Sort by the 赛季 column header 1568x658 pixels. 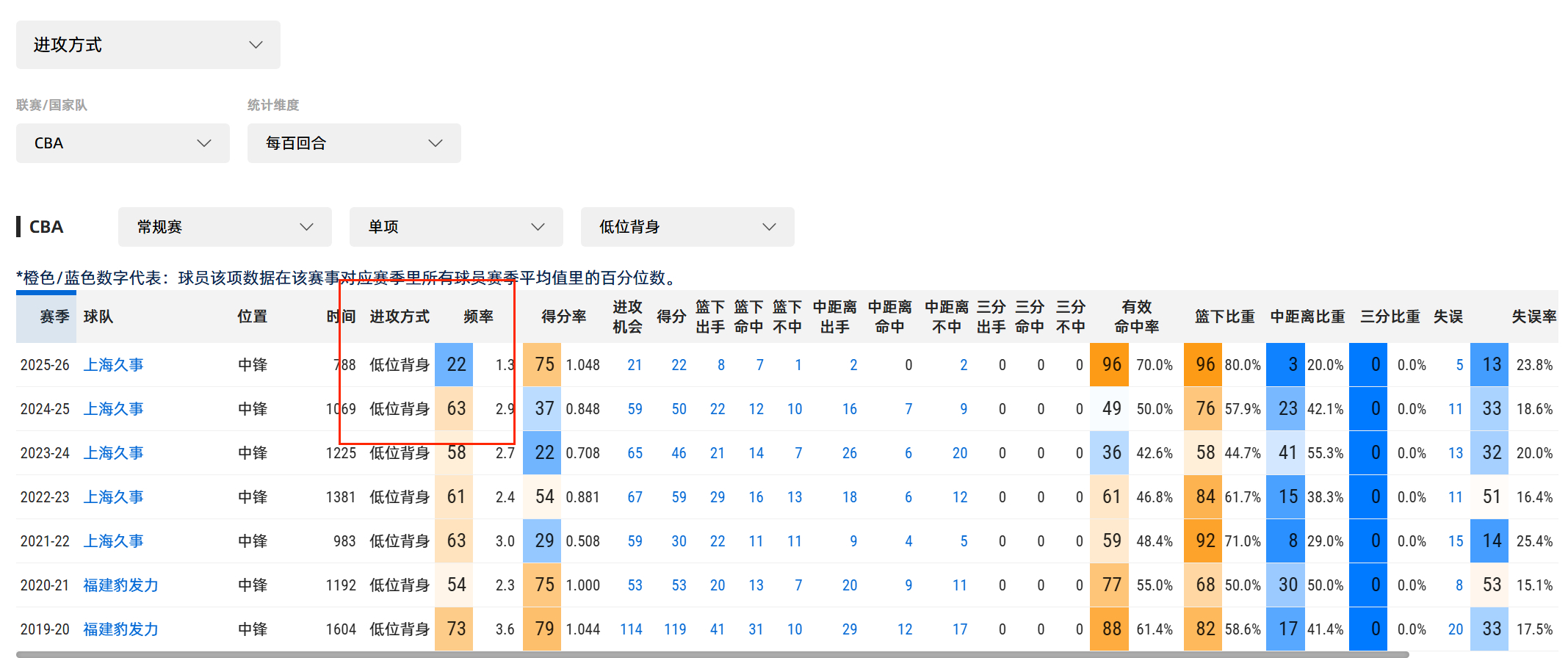coord(54,317)
